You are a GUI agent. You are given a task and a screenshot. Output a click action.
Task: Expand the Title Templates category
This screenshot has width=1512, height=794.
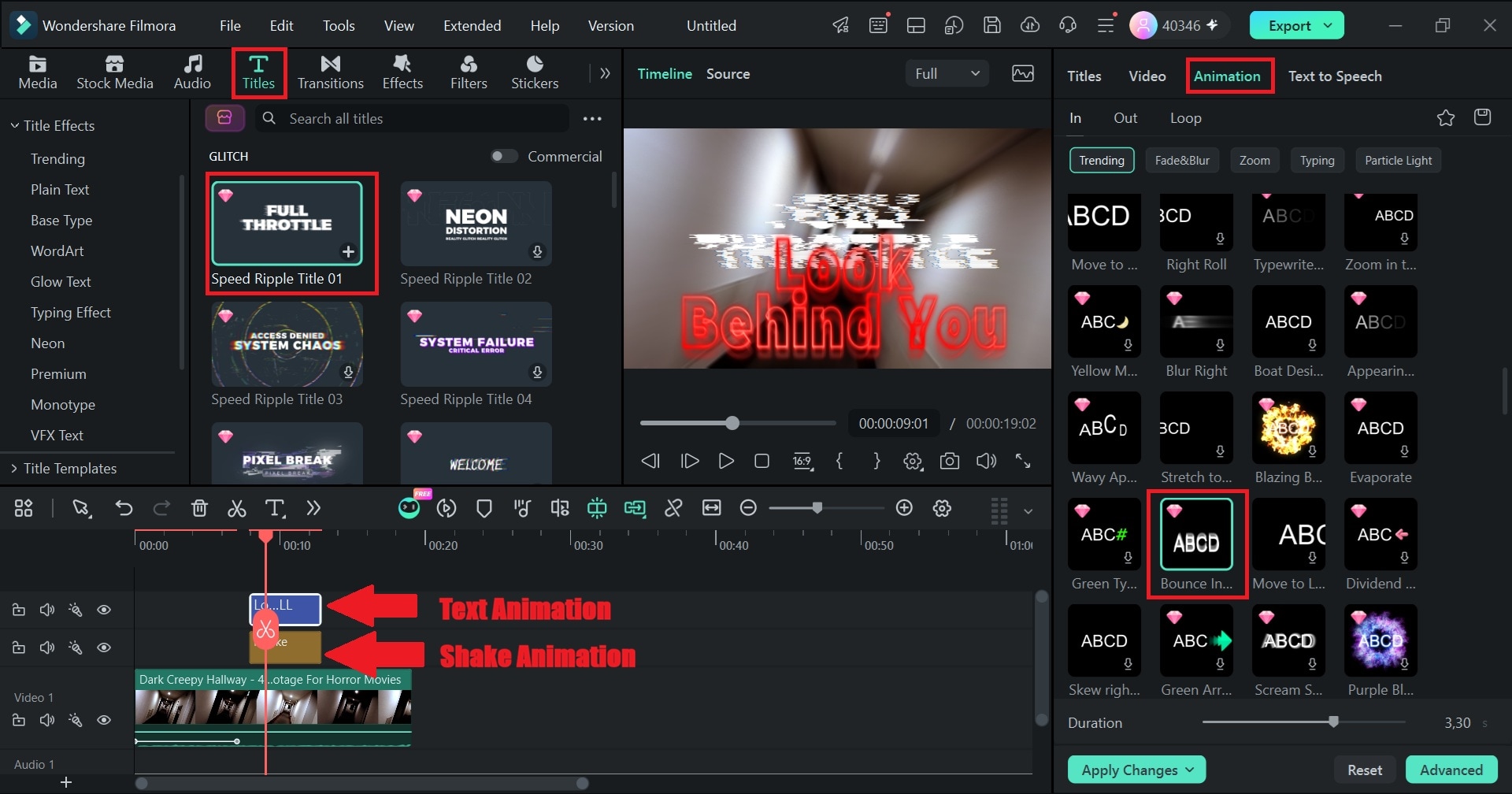[x=14, y=468]
